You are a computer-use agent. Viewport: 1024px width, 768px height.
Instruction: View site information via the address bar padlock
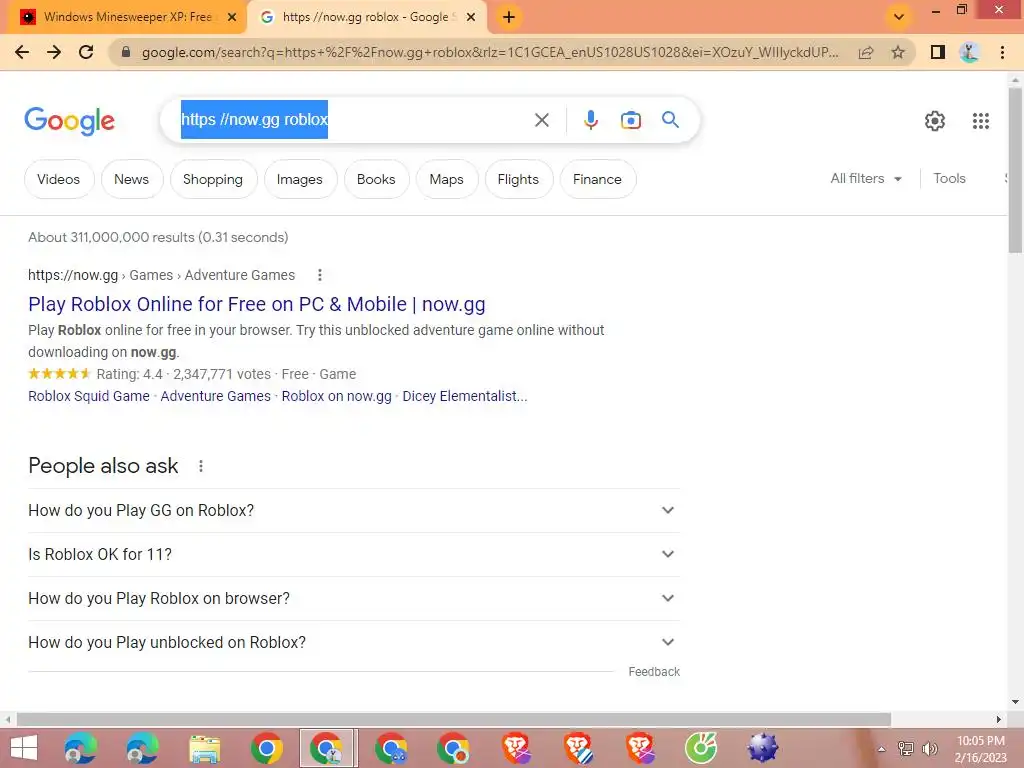(x=126, y=52)
